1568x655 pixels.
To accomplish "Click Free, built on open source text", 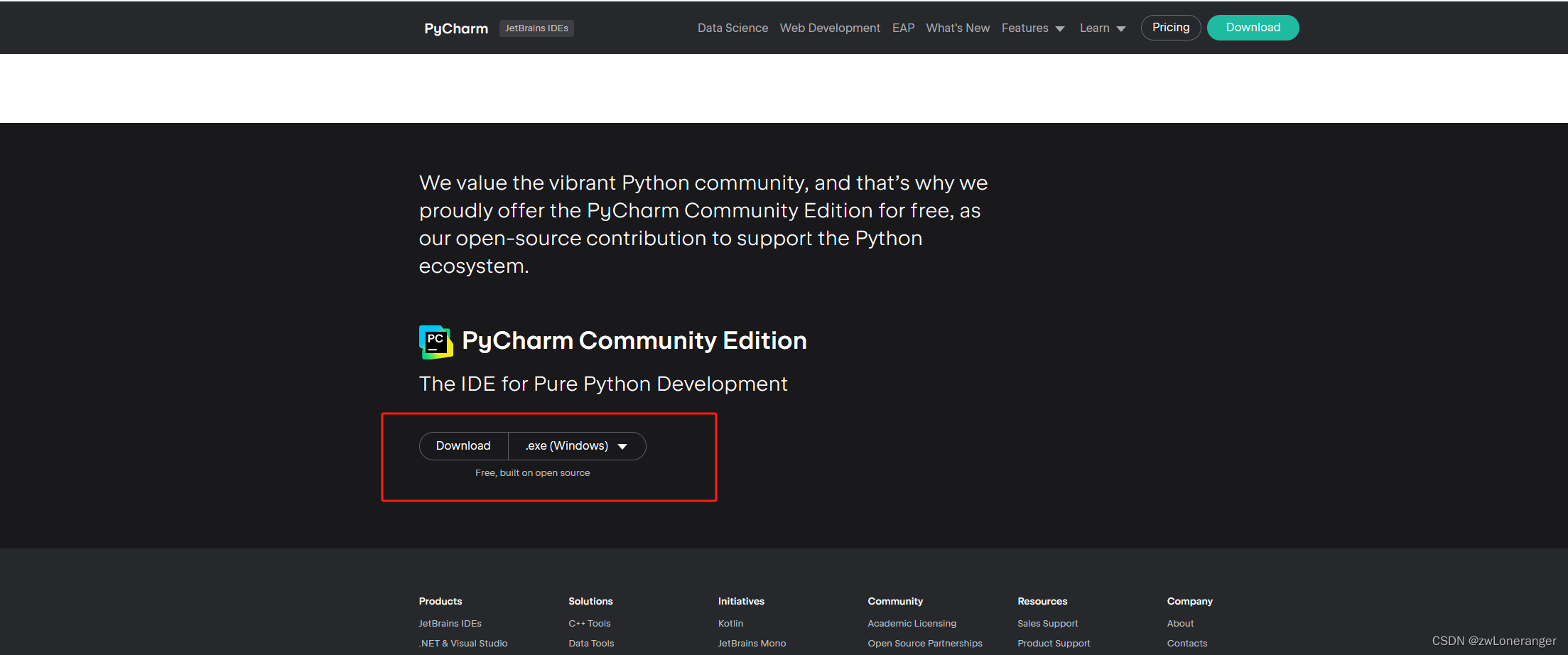I will point(533,473).
